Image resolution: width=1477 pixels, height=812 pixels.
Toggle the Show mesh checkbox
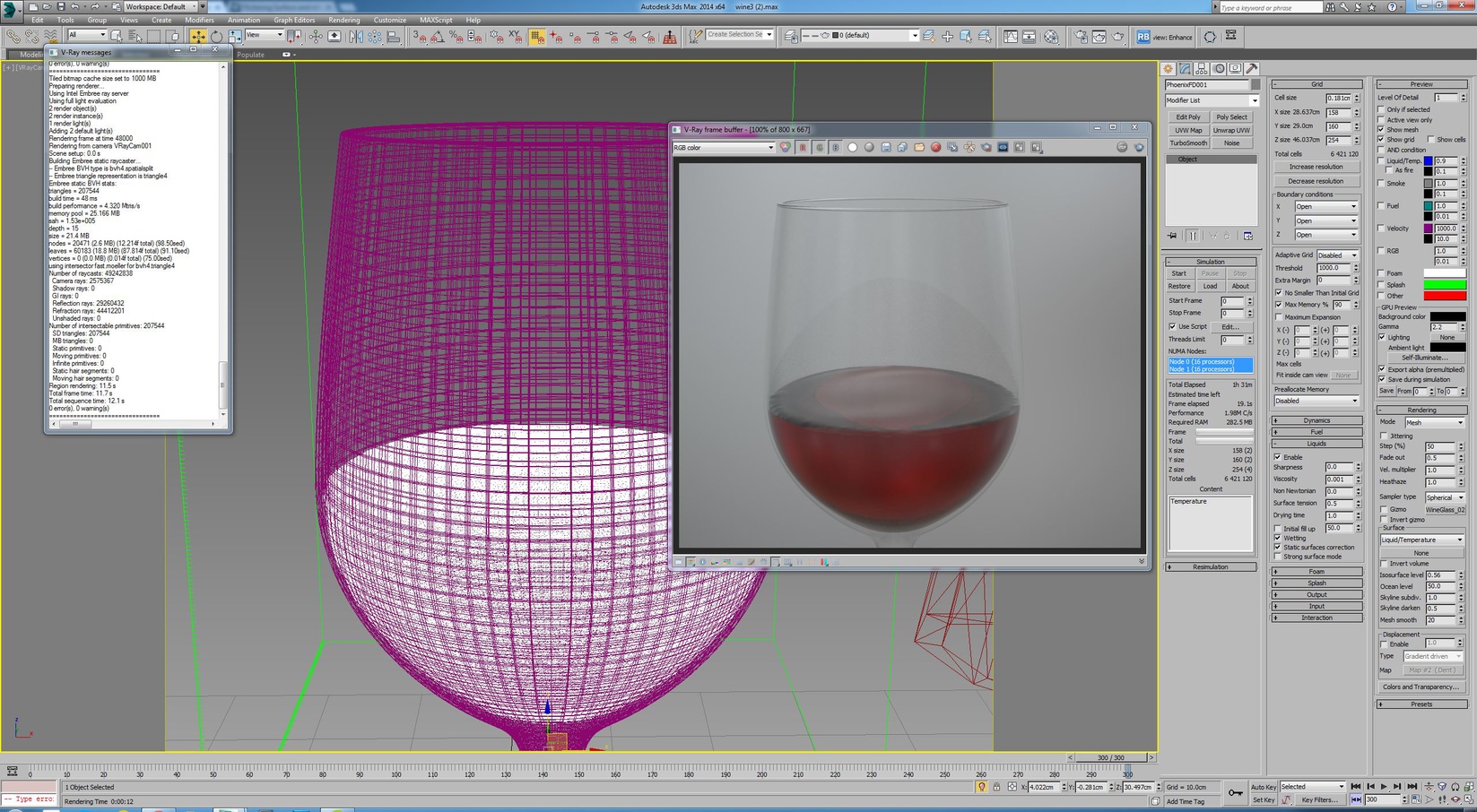tap(1382, 130)
